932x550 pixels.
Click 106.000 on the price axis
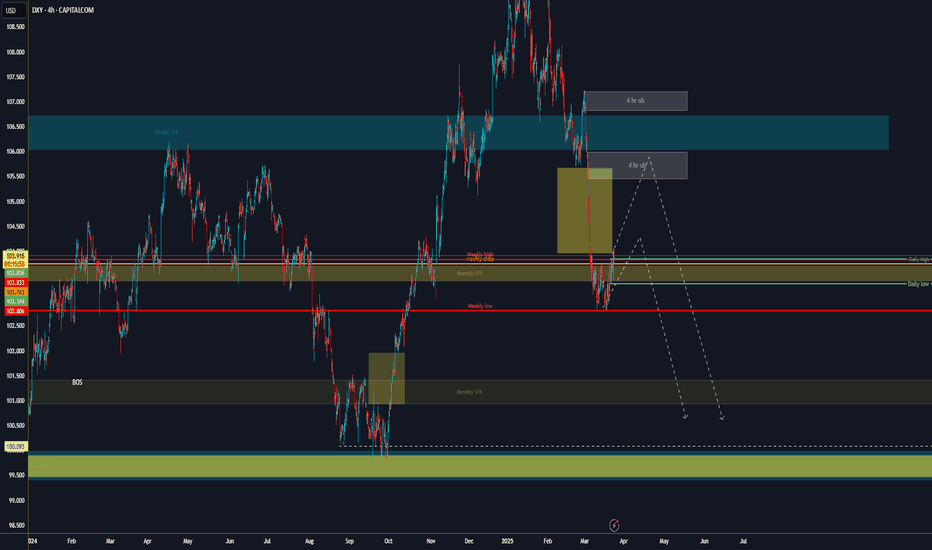coord(15,152)
